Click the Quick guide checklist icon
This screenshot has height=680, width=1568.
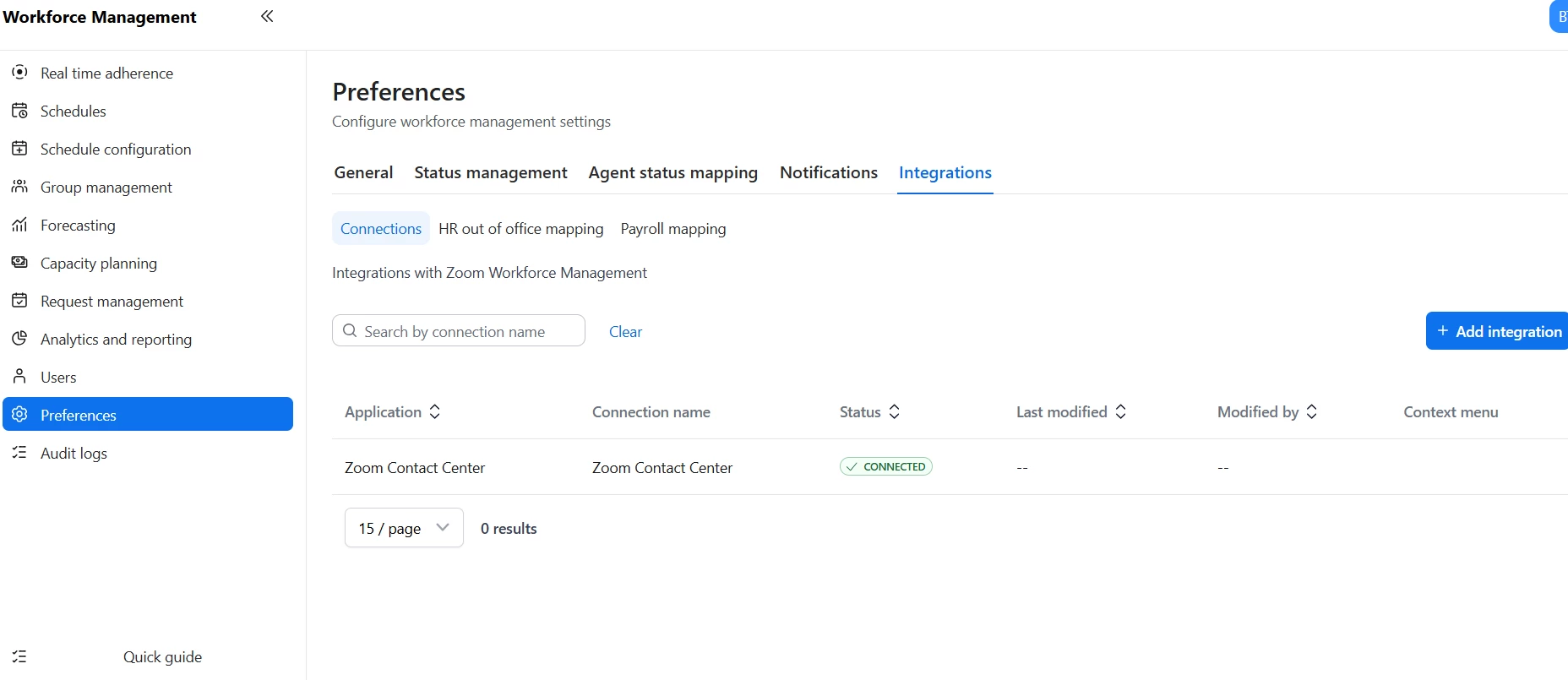[19, 656]
